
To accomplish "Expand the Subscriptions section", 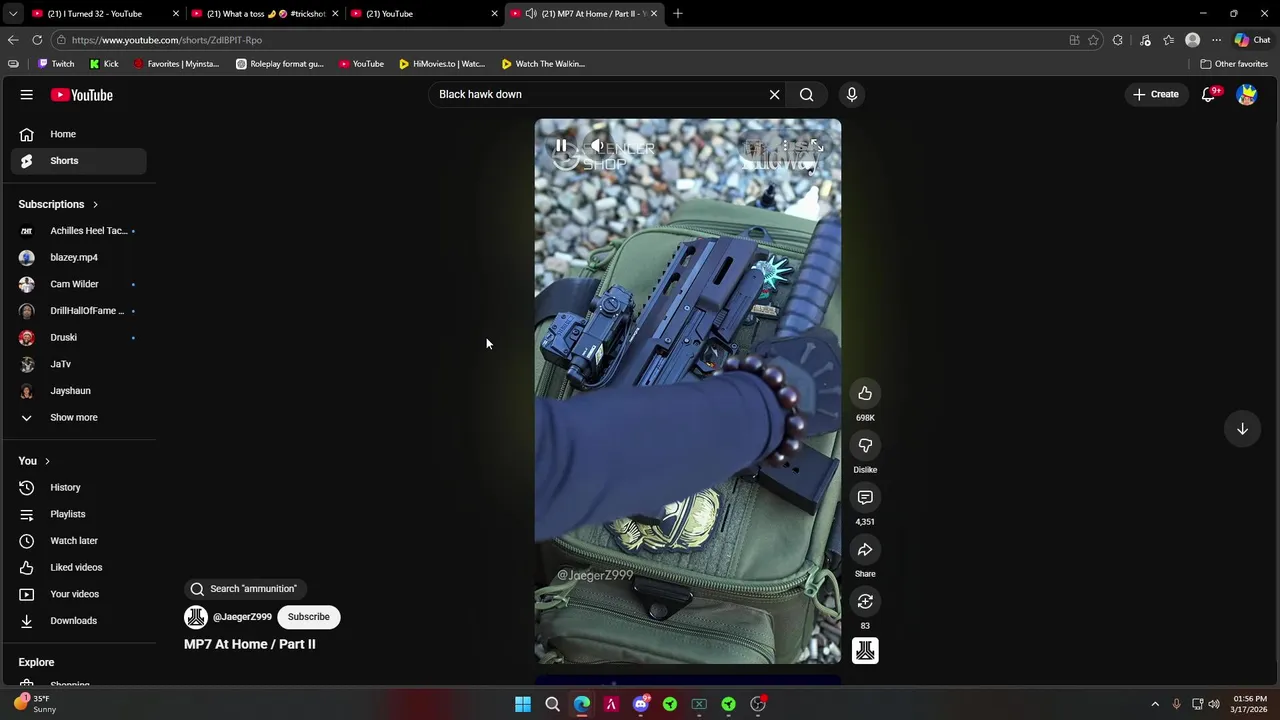I will (58, 204).
